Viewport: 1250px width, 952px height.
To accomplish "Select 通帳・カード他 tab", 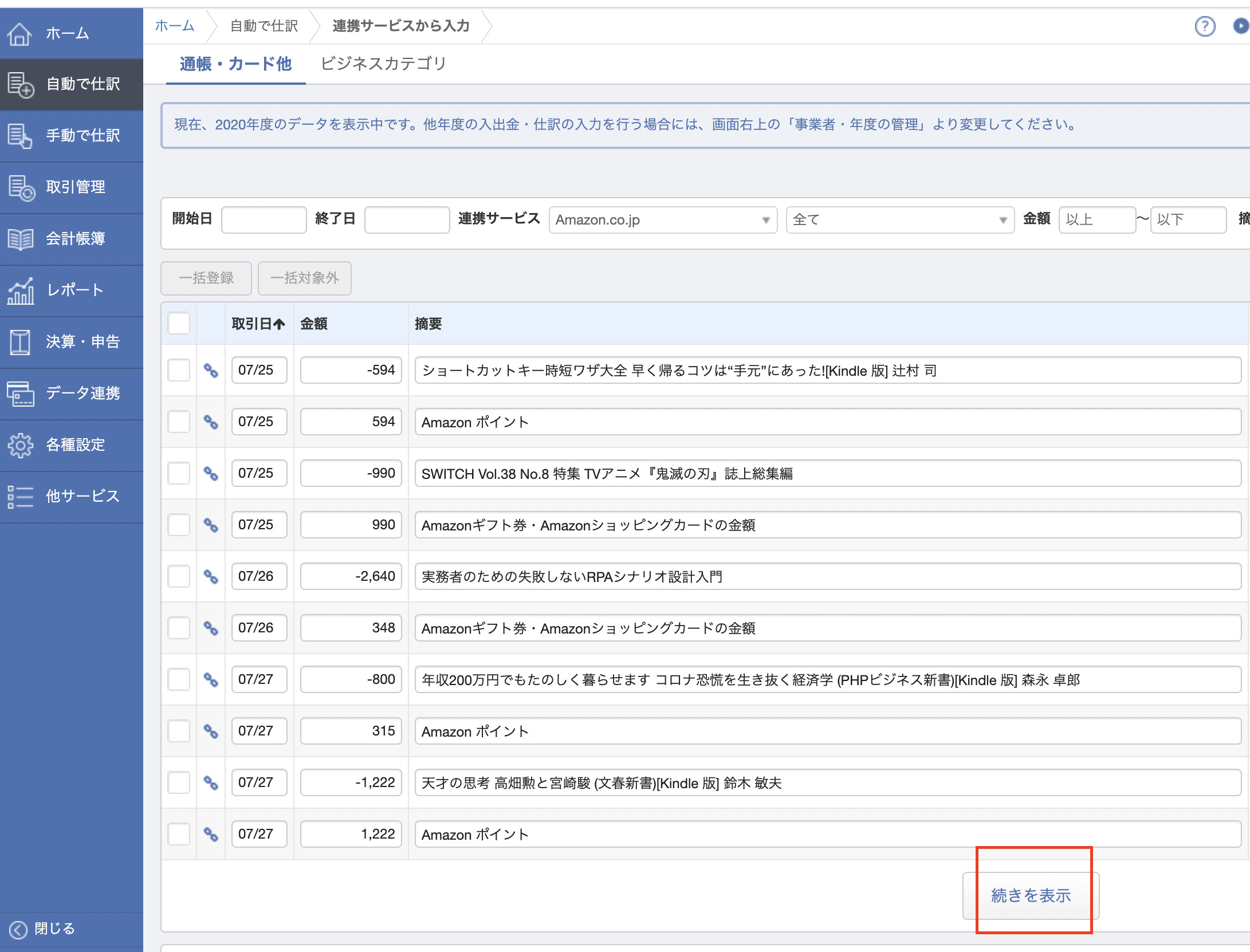I will point(235,64).
